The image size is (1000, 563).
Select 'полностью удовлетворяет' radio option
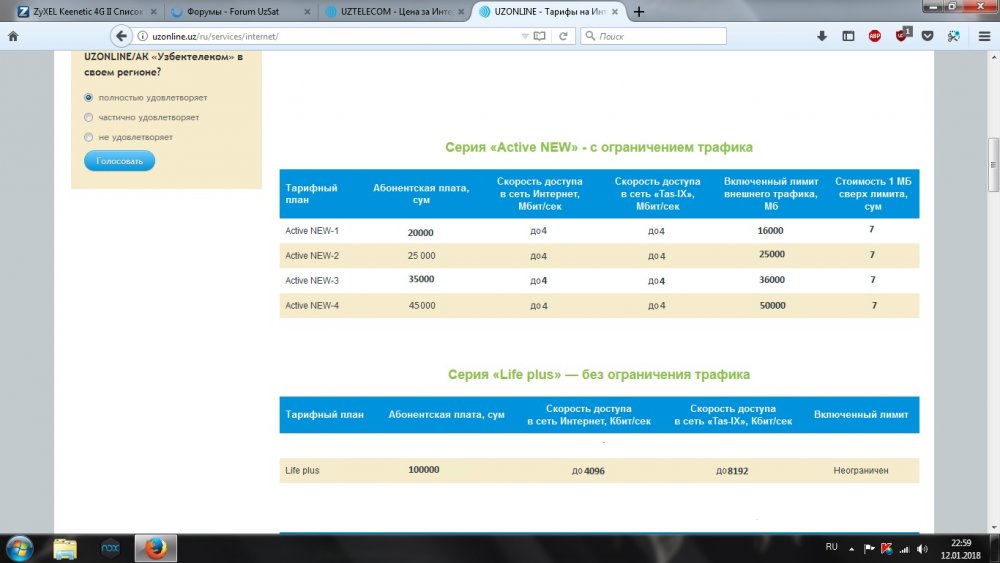pyautogui.click(x=89, y=98)
